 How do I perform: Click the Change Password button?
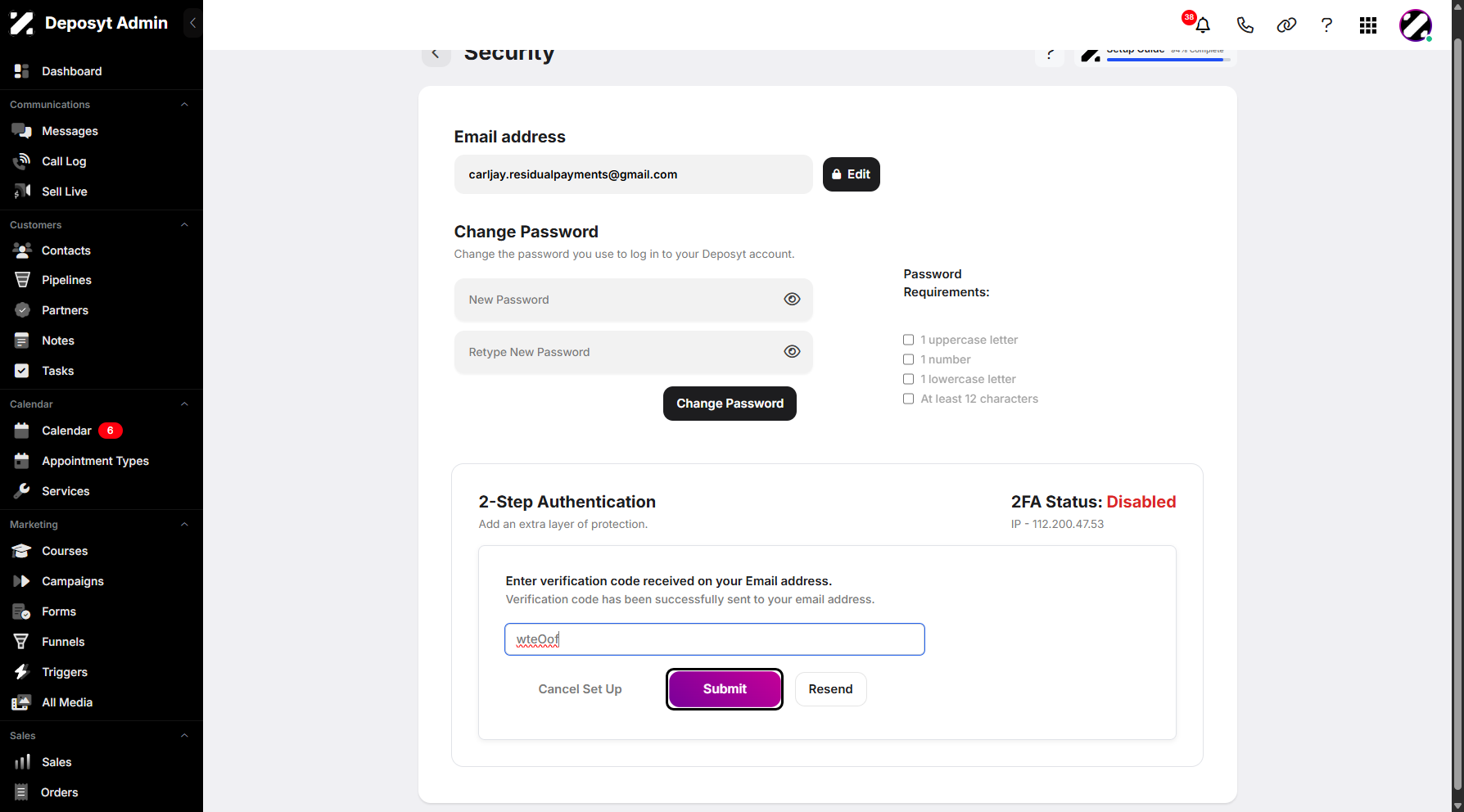point(730,404)
